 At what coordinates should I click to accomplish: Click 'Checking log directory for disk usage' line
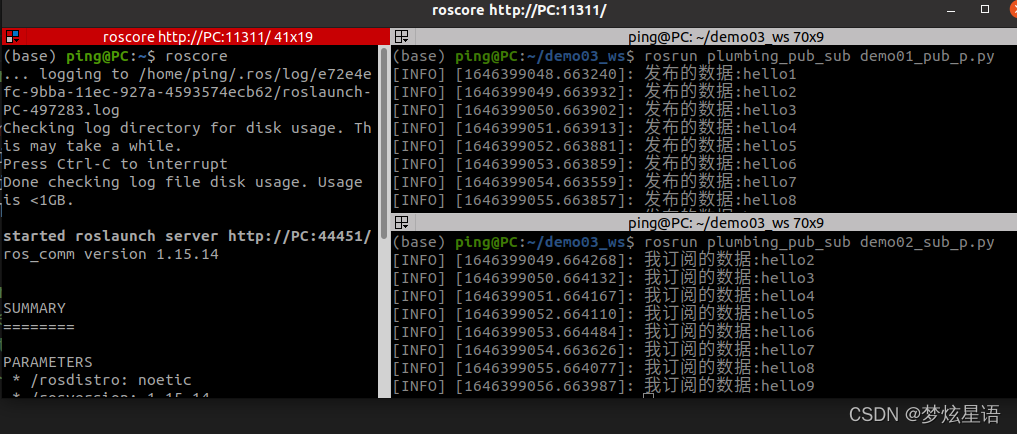point(187,128)
